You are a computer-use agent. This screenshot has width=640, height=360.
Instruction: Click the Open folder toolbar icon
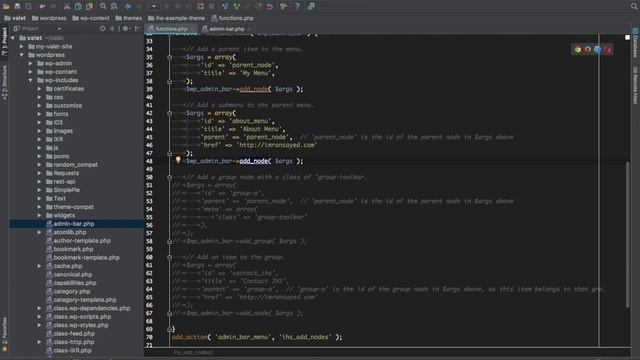(x=6, y=6)
